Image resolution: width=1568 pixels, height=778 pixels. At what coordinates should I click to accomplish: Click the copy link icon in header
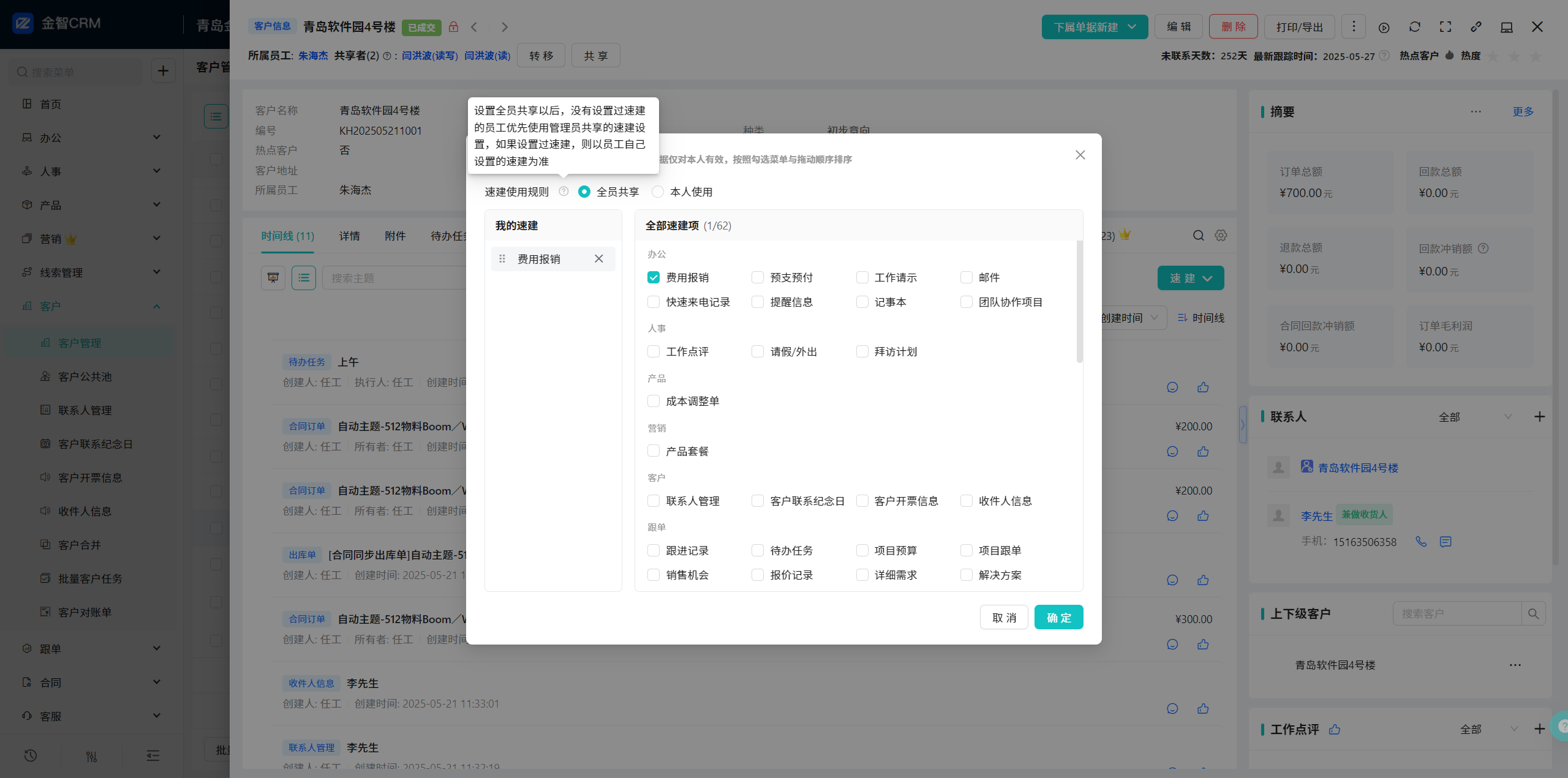(1476, 27)
